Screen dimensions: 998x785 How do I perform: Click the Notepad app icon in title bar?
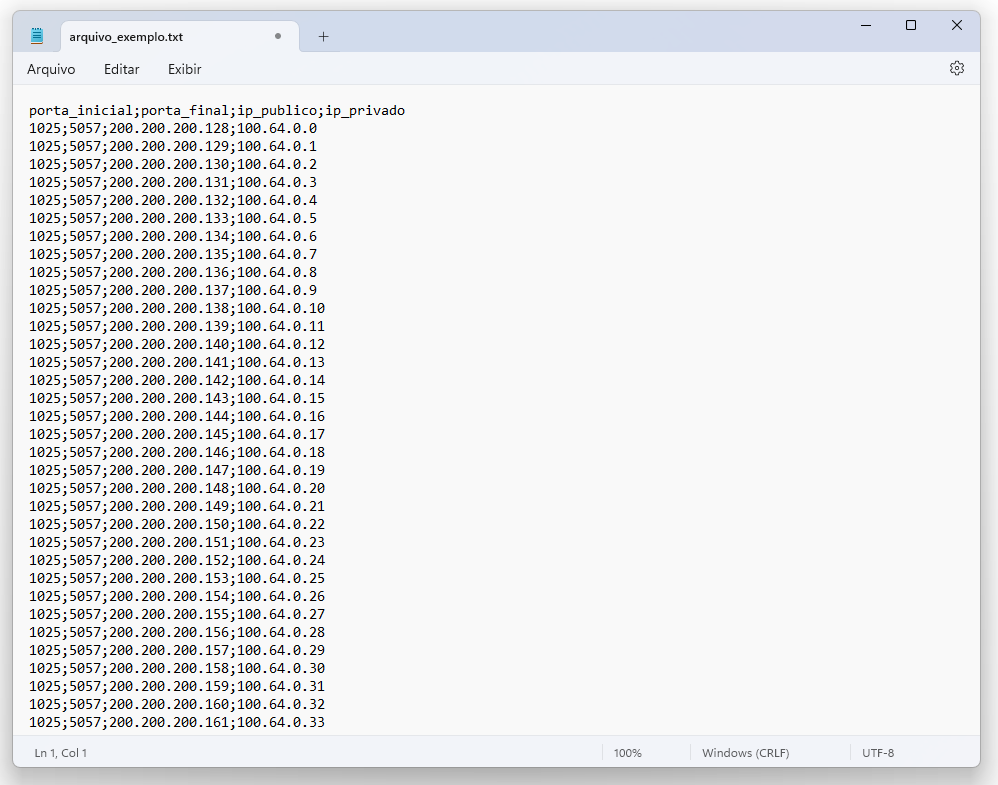click(37, 37)
